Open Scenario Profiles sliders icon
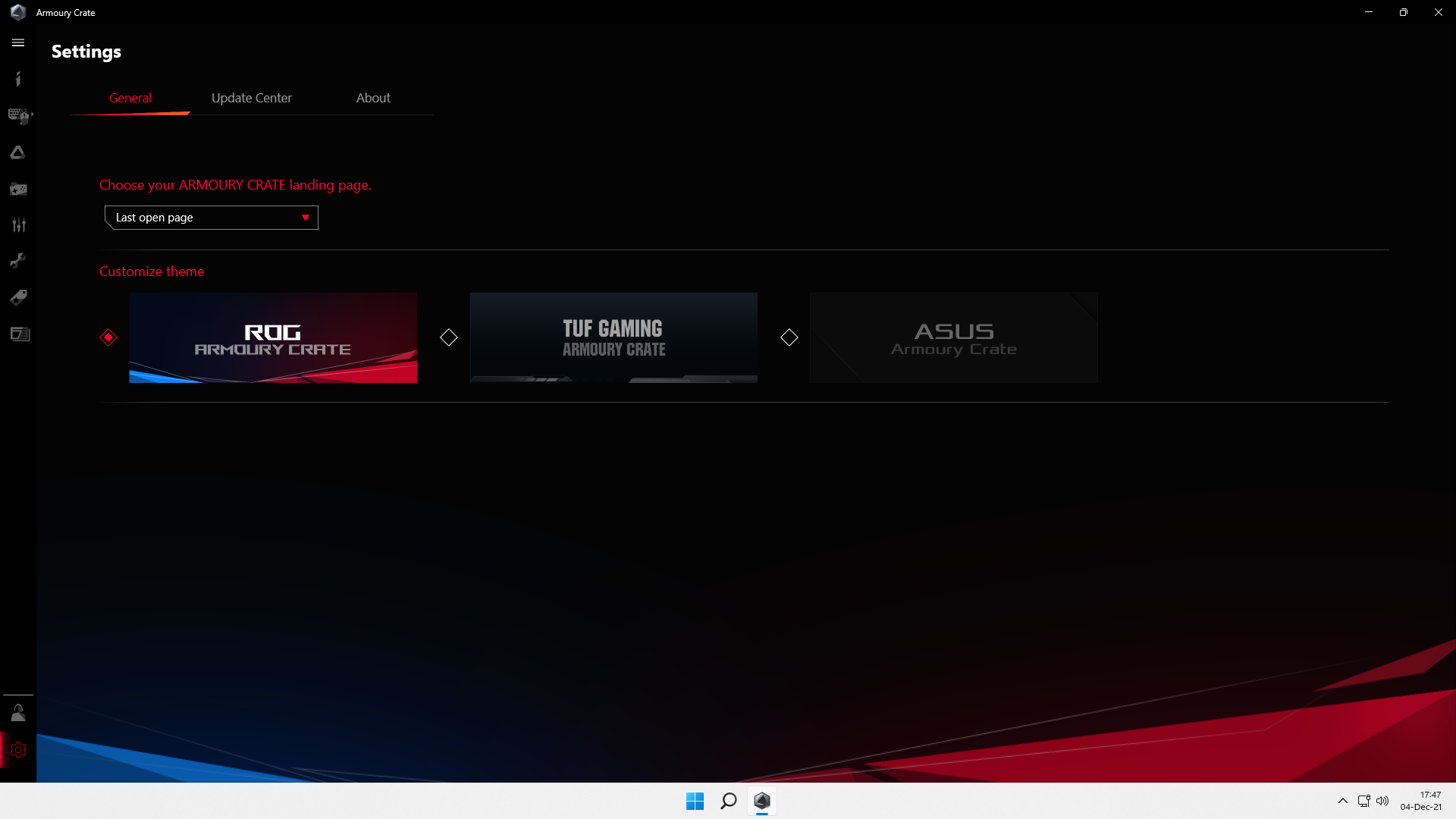The height and width of the screenshot is (819, 1456). click(18, 225)
